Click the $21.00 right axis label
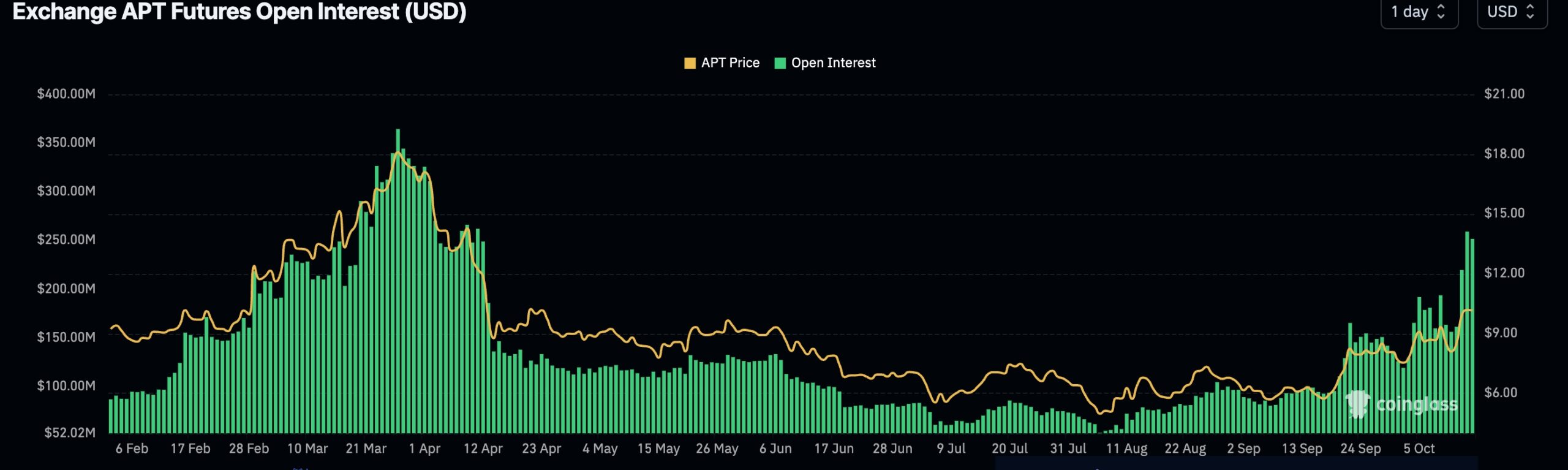Screen dimensions: 1568x470 tap(1504, 94)
